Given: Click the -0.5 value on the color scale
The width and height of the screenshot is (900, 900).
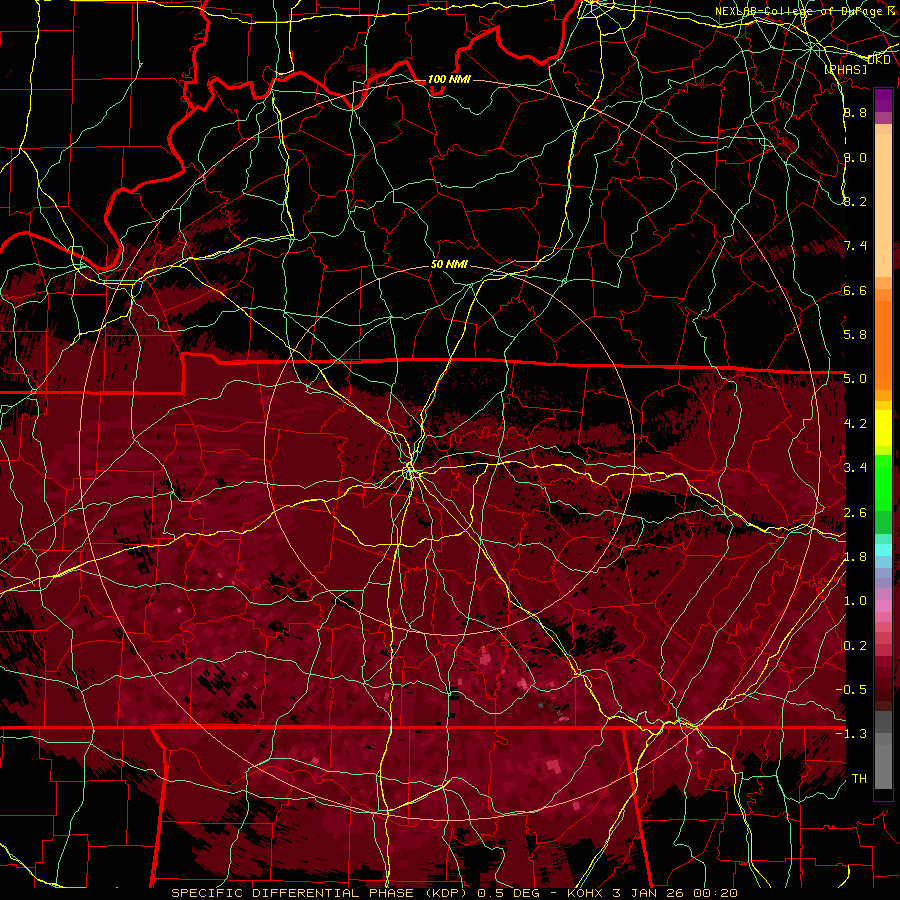Looking at the screenshot, I should click(x=851, y=689).
